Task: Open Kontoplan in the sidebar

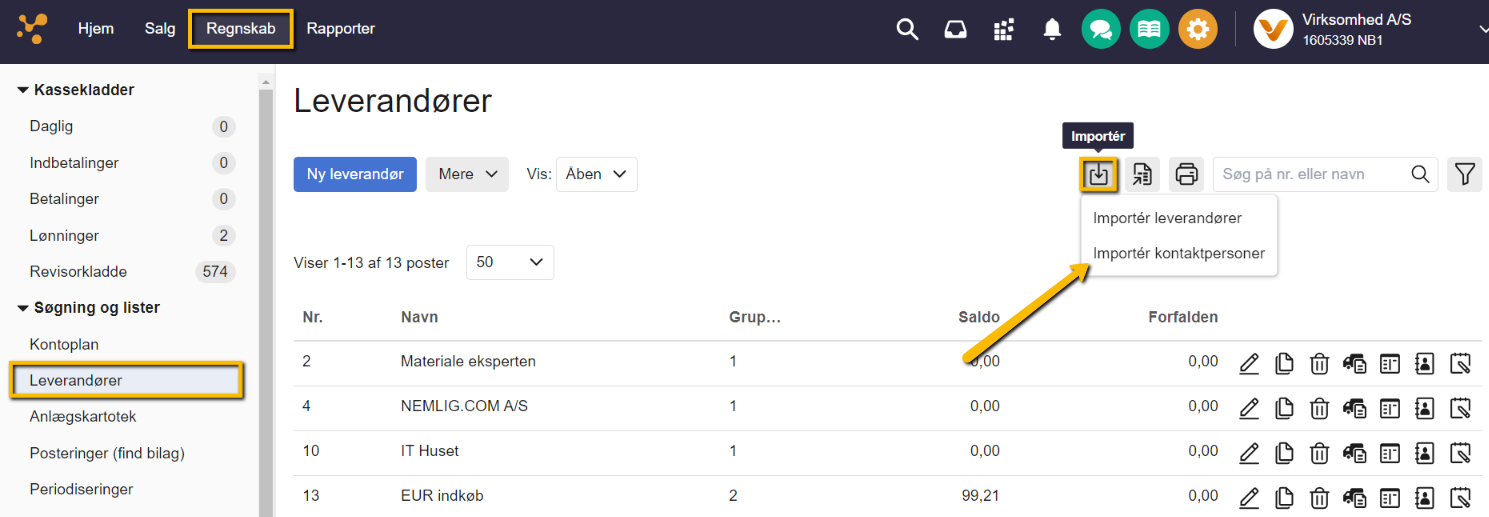Action: 64,344
